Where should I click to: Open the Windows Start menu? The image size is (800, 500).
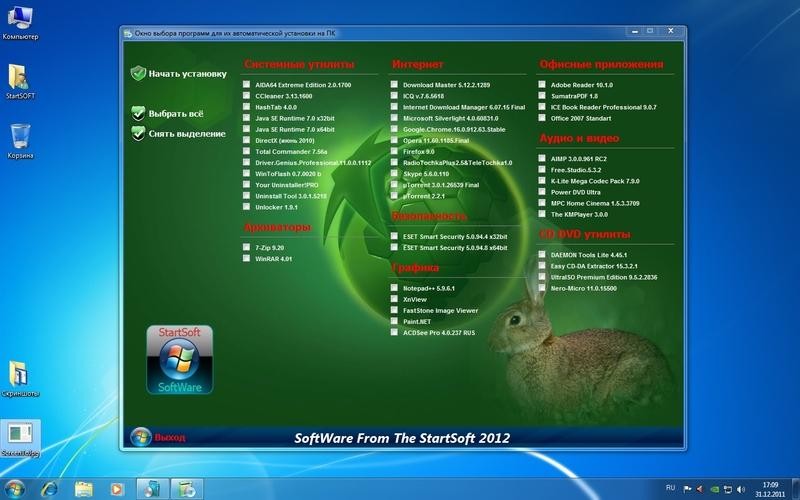(x=14, y=489)
